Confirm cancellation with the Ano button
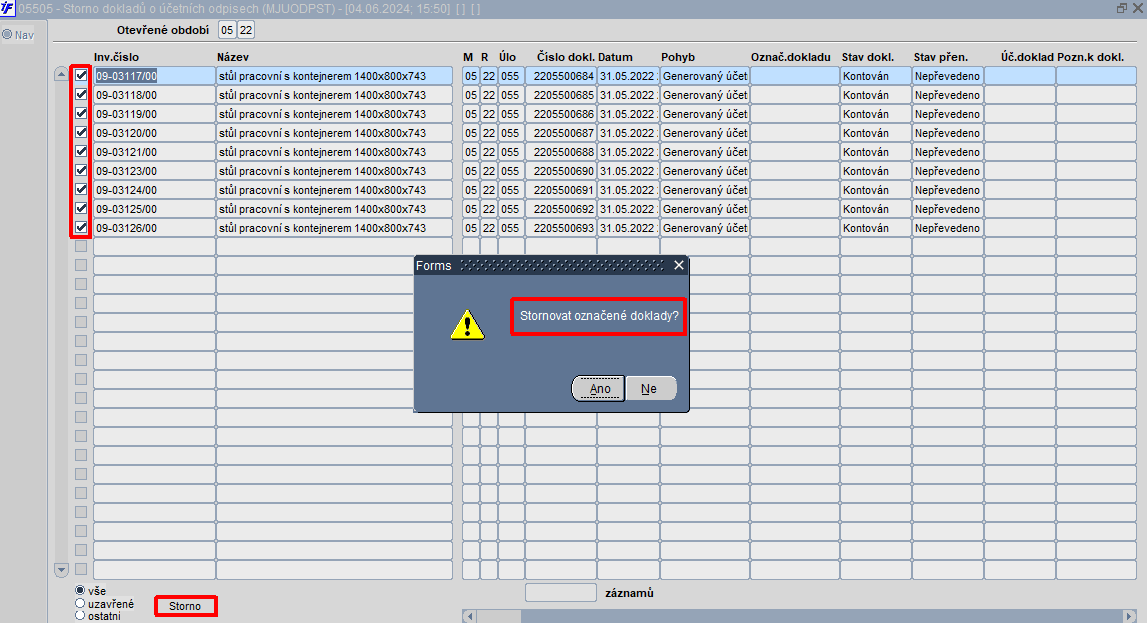The image size is (1147, 623). (598, 388)
